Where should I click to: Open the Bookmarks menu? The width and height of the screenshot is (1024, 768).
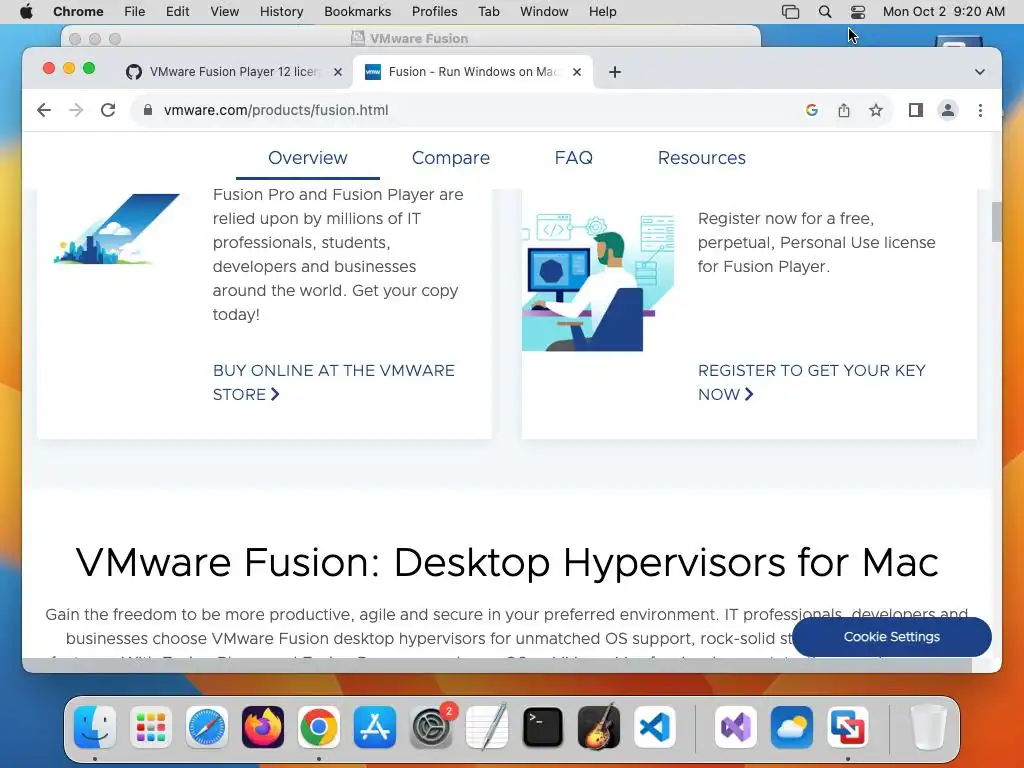point(357,12)
